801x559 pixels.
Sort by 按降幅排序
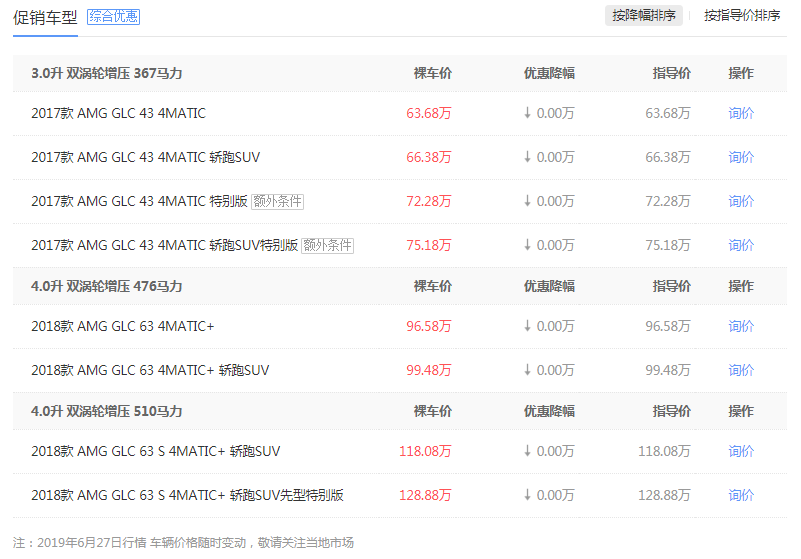click(644, 16)
